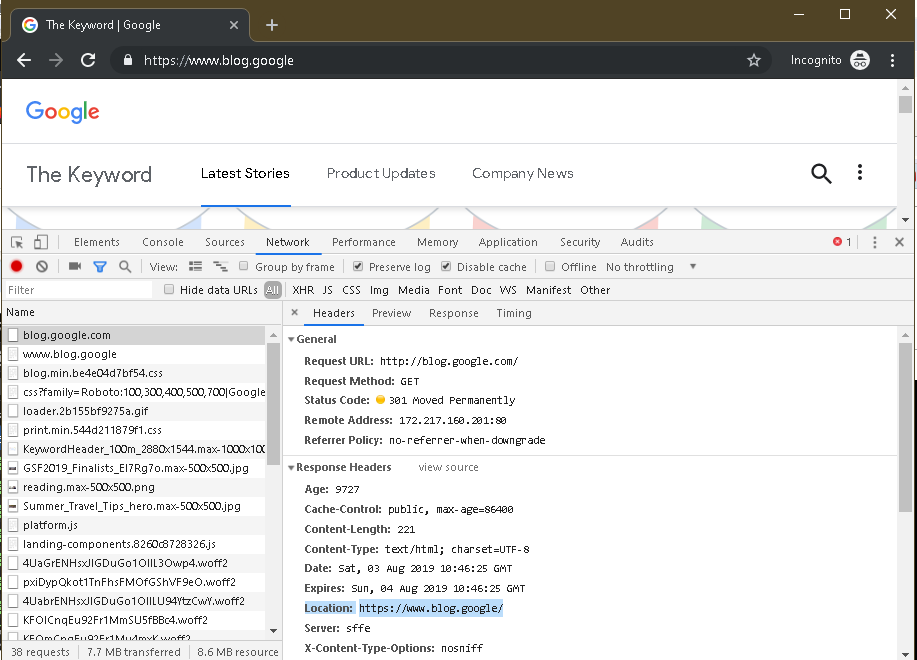Open the page's vertical dots menu
The width and height of the screenshot is (917, 660).
coord(860,172)
